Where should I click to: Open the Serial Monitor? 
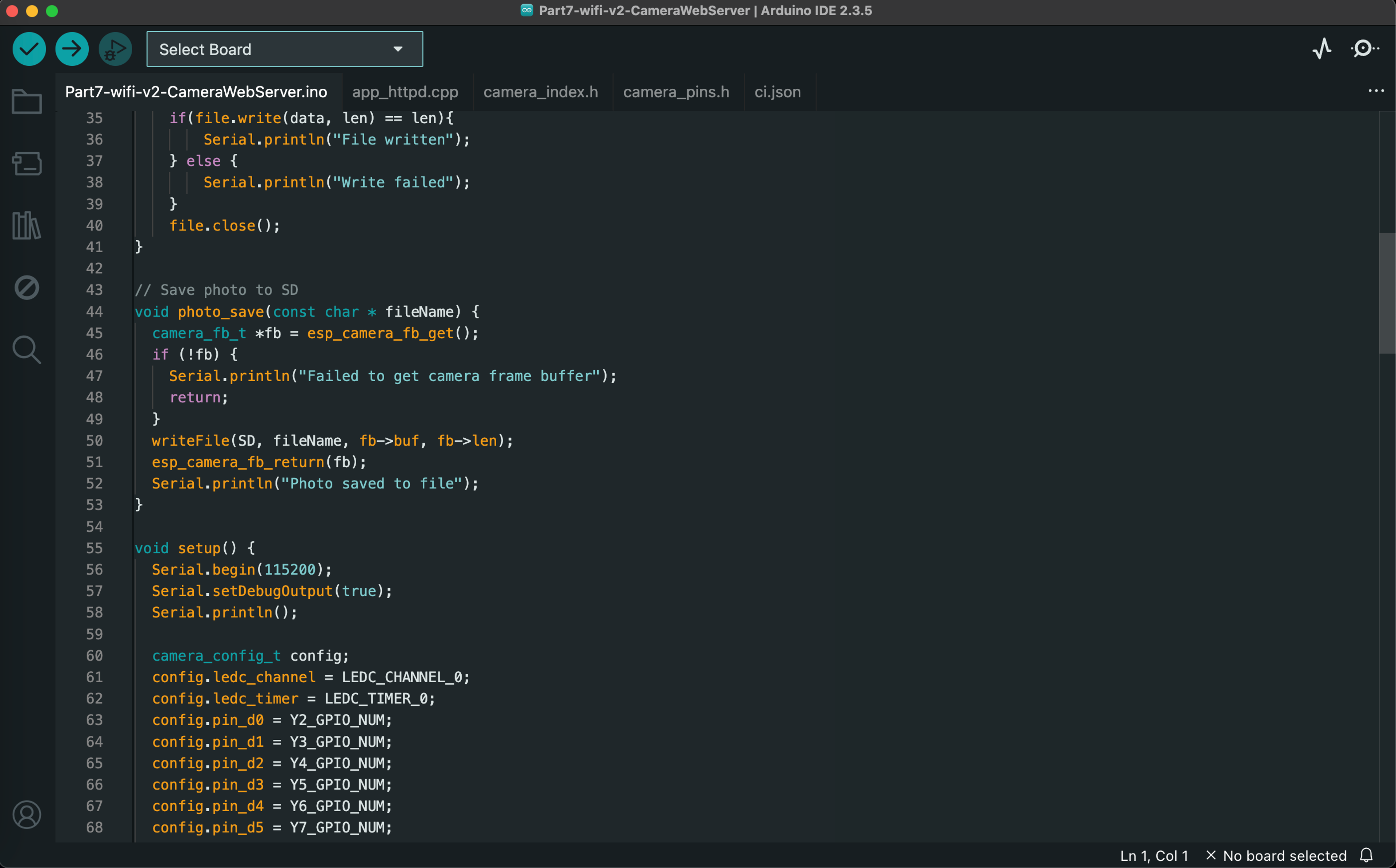1364,49
